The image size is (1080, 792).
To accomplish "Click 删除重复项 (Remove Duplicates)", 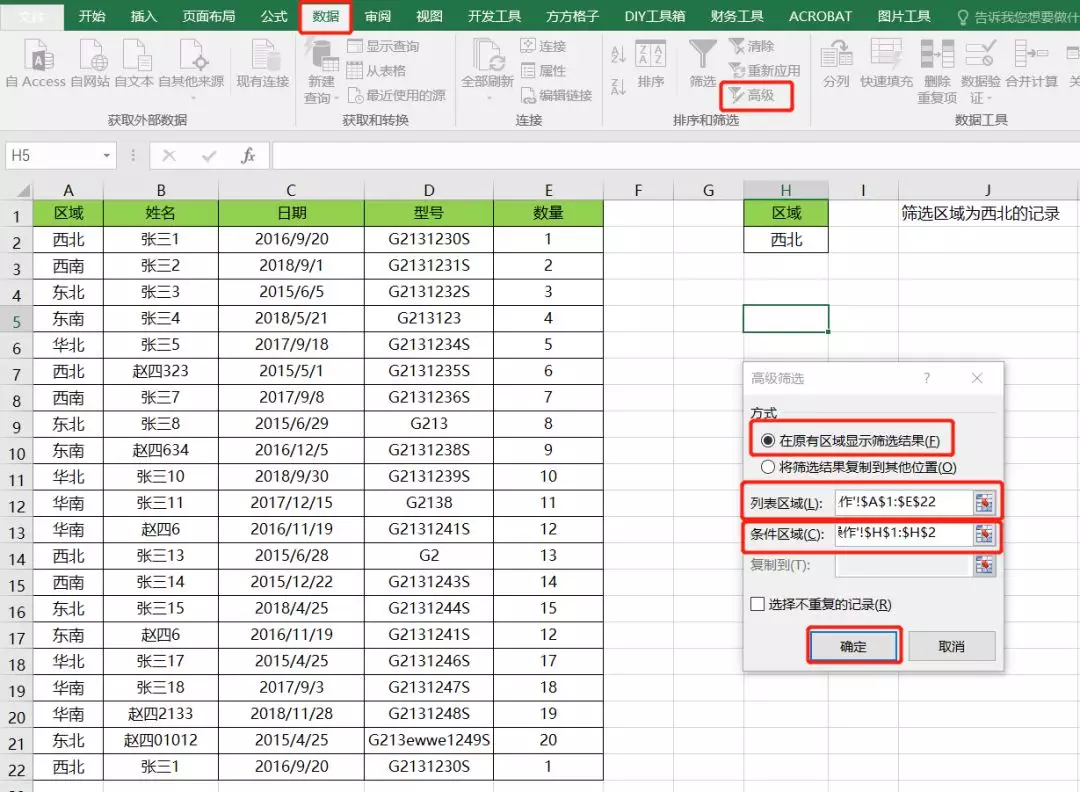I will (937, 71).
